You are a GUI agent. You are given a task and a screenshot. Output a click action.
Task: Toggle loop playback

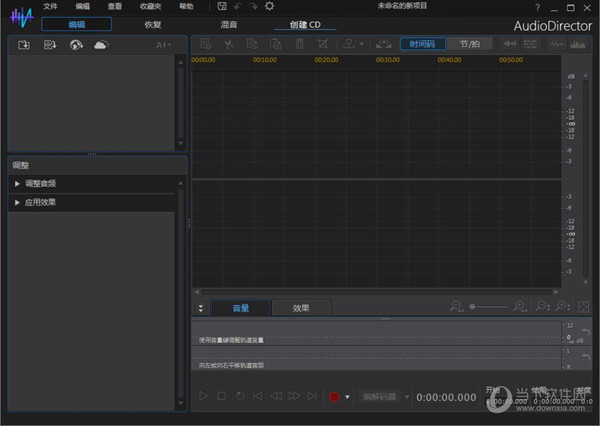click(240, 396)
